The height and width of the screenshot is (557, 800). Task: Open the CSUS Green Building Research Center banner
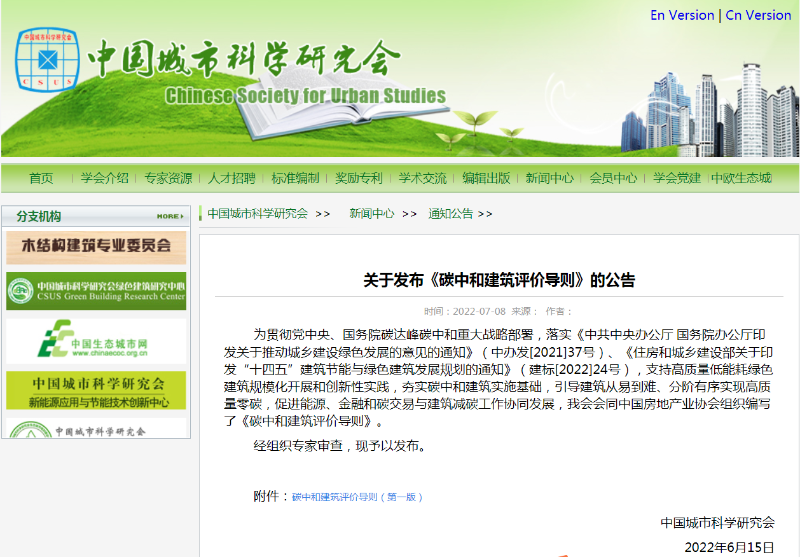(x=96, y=291)
